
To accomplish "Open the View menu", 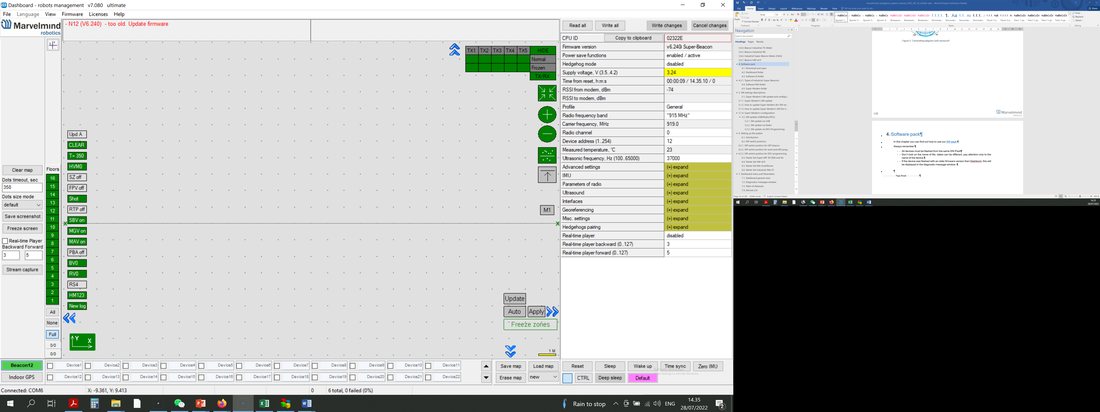I will coord(51,14).
